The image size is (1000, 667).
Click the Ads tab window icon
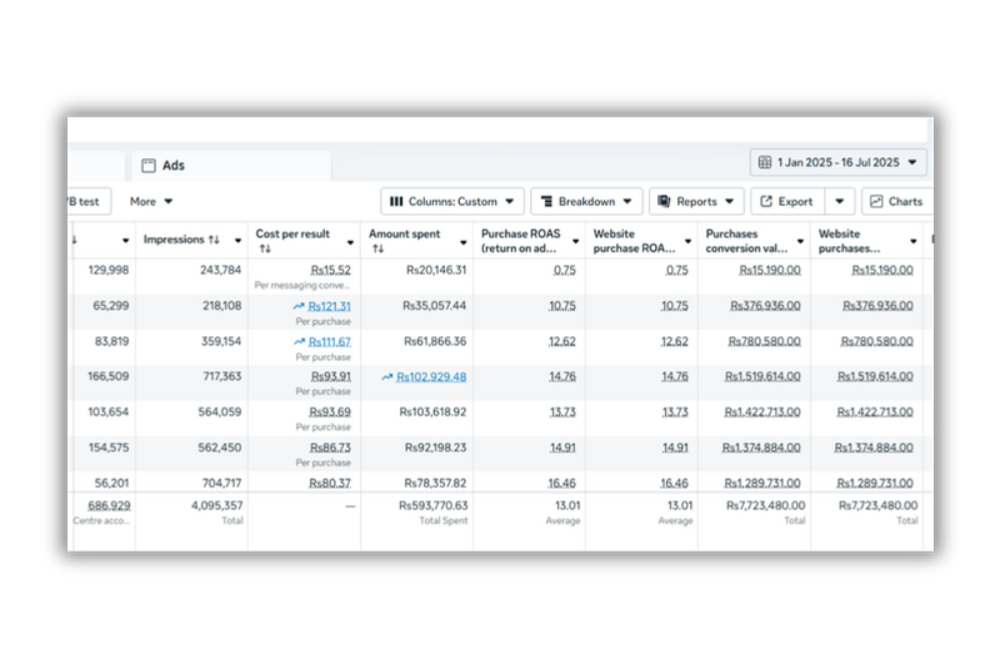[x=148, y=166]
